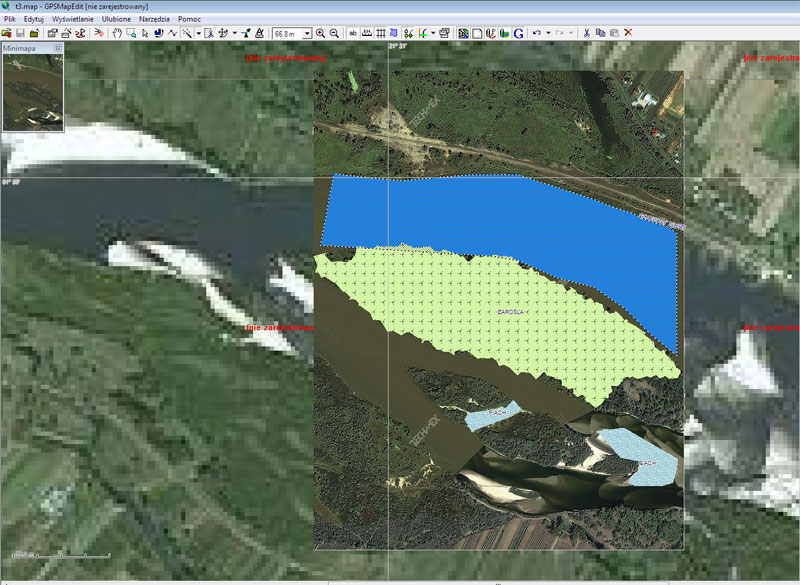Screen dimensions: 800x585
Task: Close the Minimapa panel
Action: coord(57,47)
